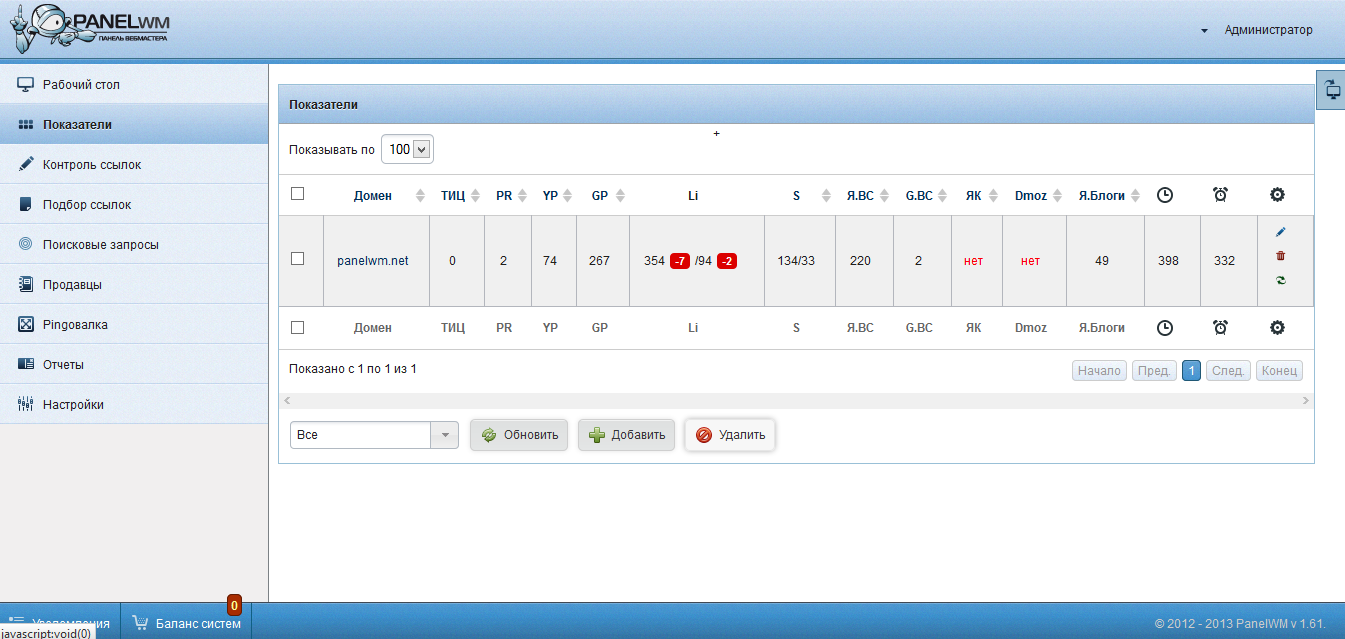1345x639 pixels.
Task: Click the trash delete icon in row
Action: tap(1280, 256)
